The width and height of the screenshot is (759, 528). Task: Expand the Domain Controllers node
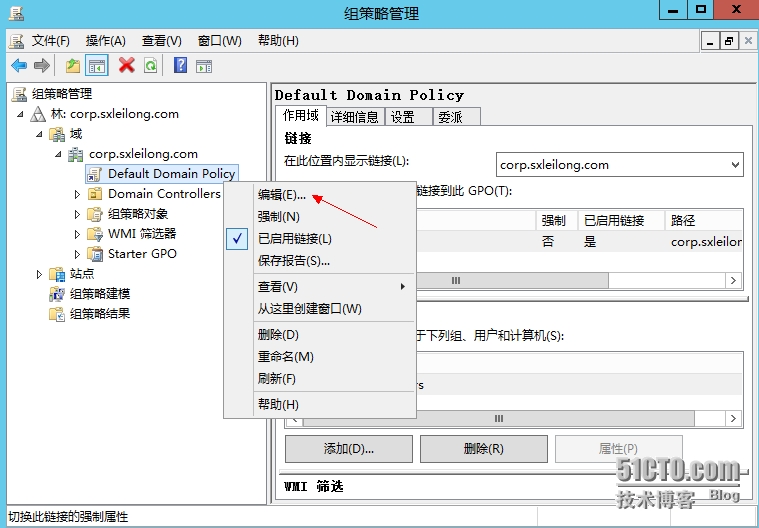coord(77,195)
